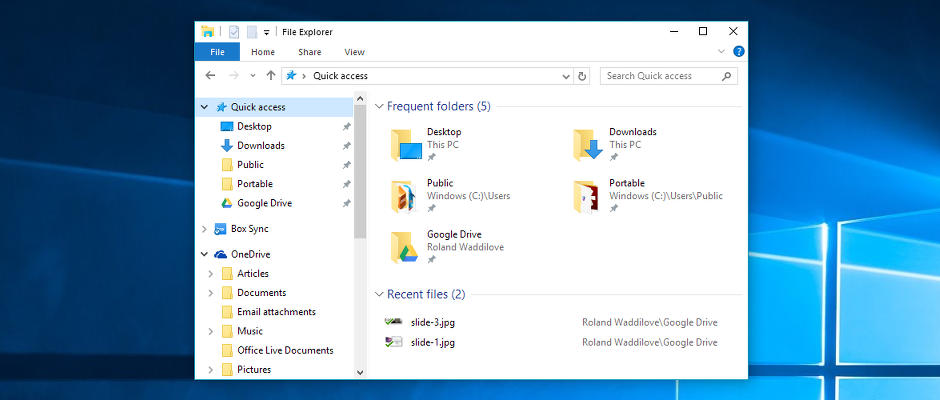Click the Music folder in tree
940x400 pixels.
pyautogui.click(x=250, y=331)
